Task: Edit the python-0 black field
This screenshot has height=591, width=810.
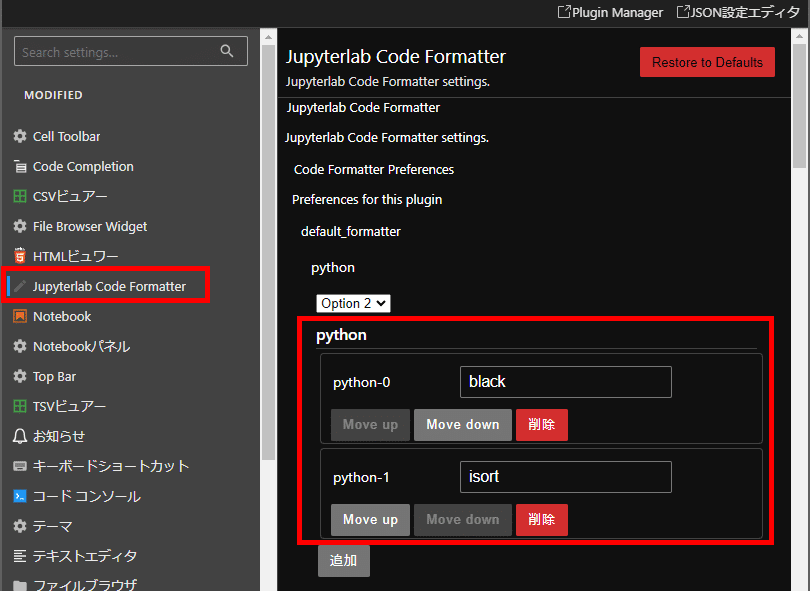Action: point(566,382)
